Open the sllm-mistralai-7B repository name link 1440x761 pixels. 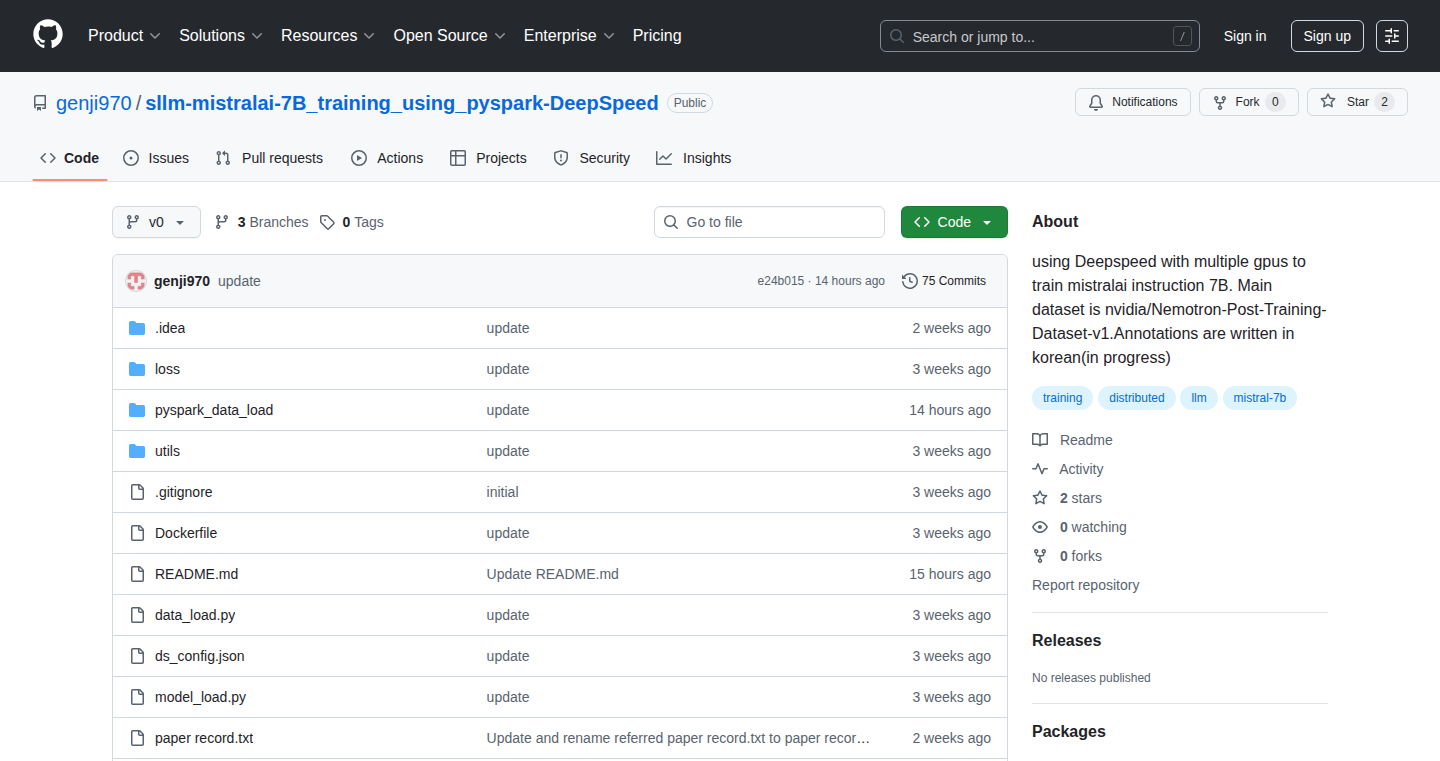(402, 103)
